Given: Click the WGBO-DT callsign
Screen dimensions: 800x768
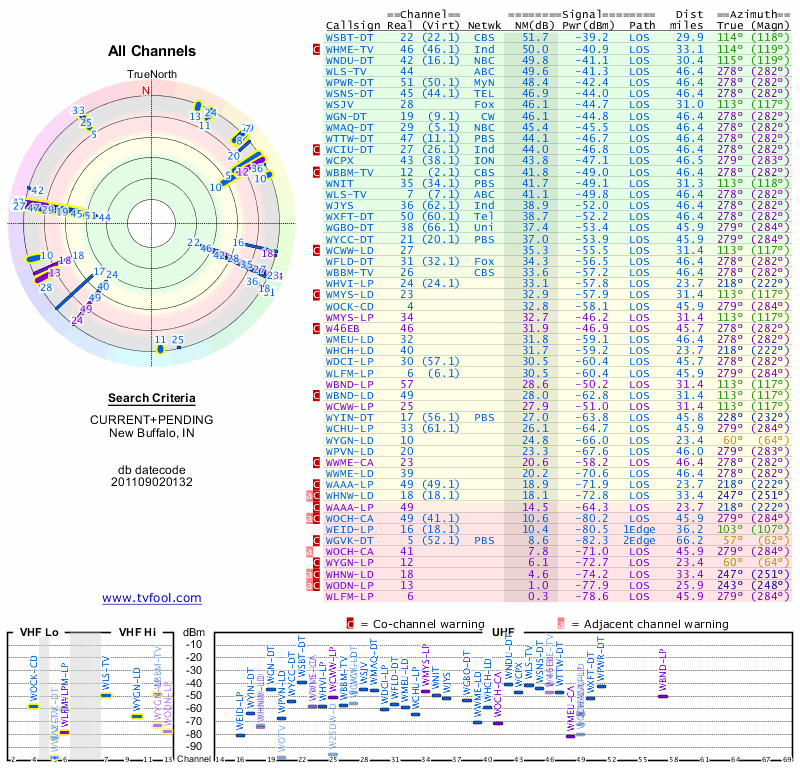Looking at the screenshot, I should pos(349,228).
